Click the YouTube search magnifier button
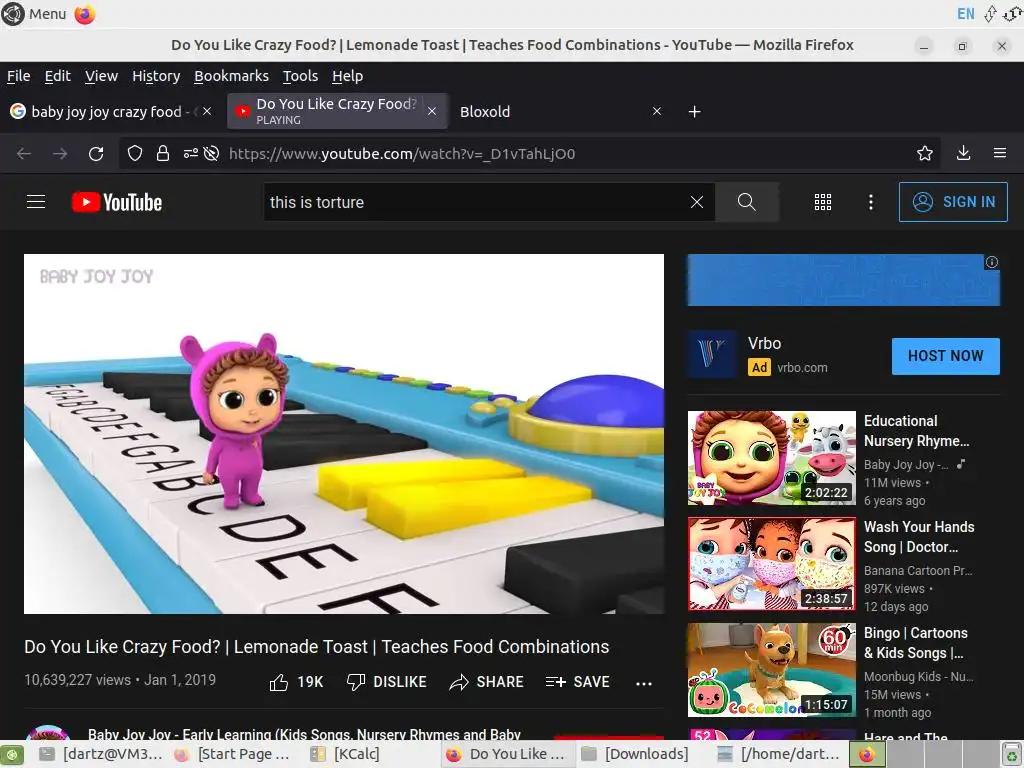 (746, 202)
